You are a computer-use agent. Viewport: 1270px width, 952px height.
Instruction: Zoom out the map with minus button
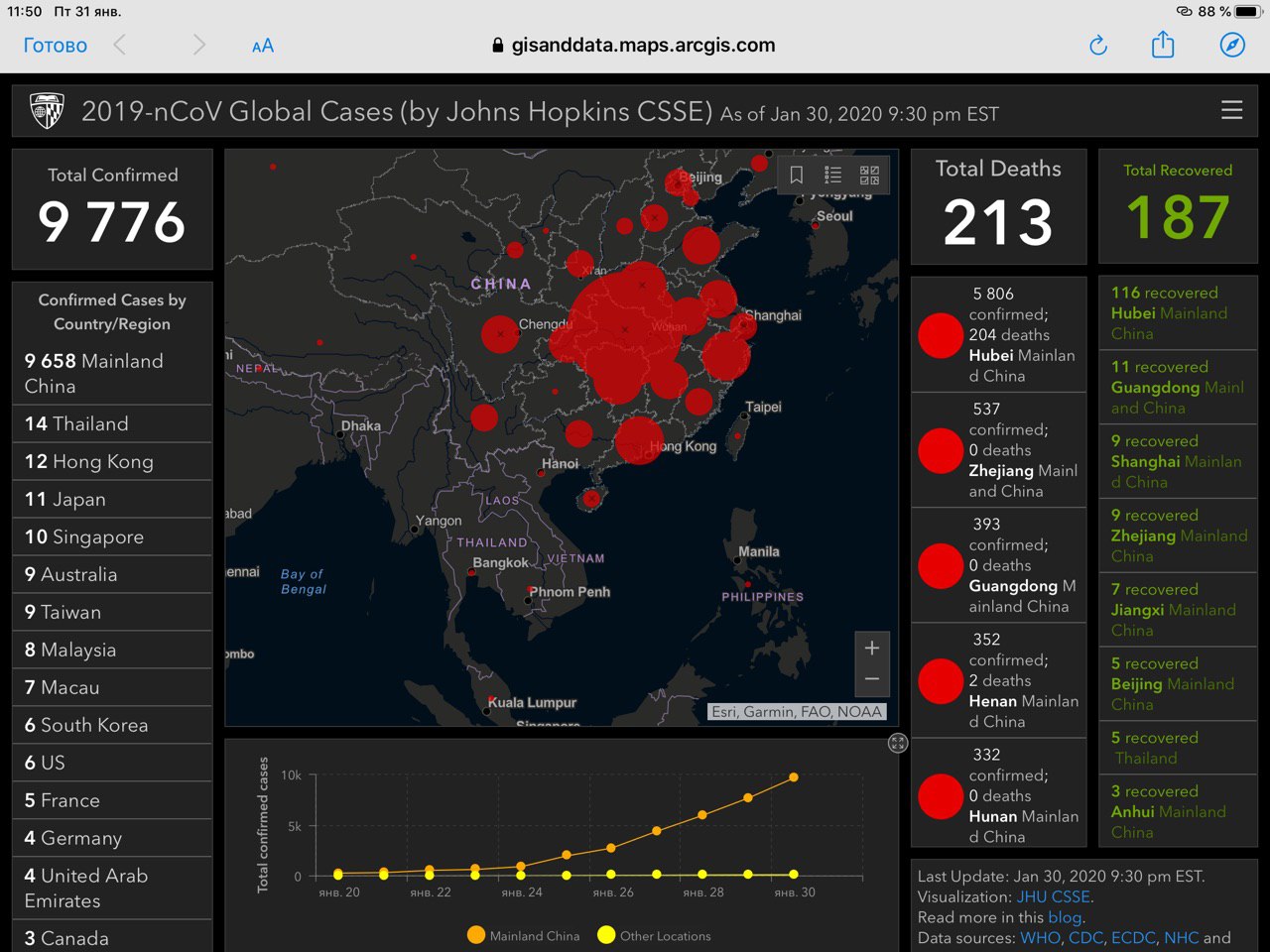point(872,680)
